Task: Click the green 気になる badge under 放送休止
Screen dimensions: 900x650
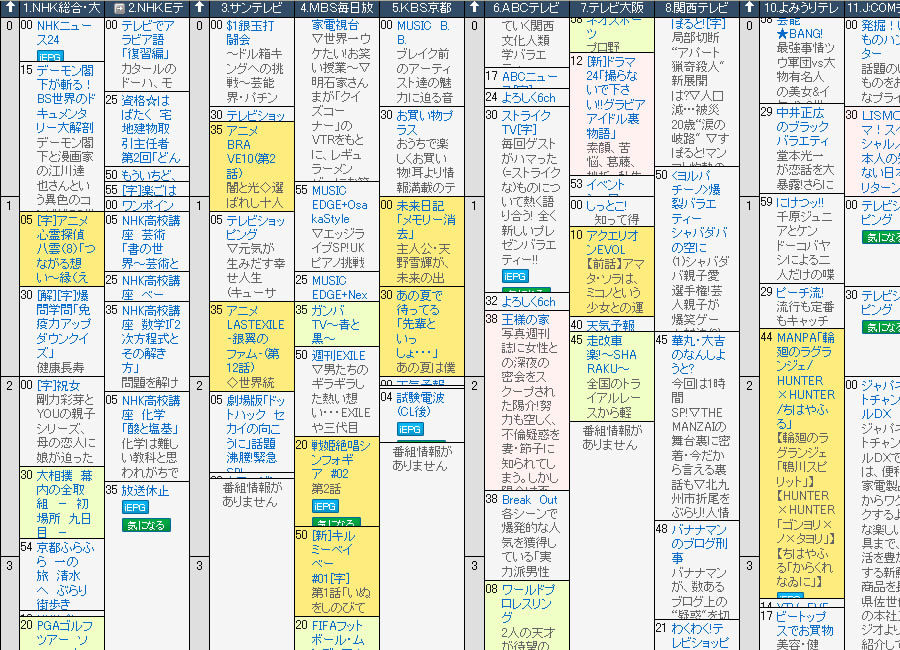Action: click(146, 525)
